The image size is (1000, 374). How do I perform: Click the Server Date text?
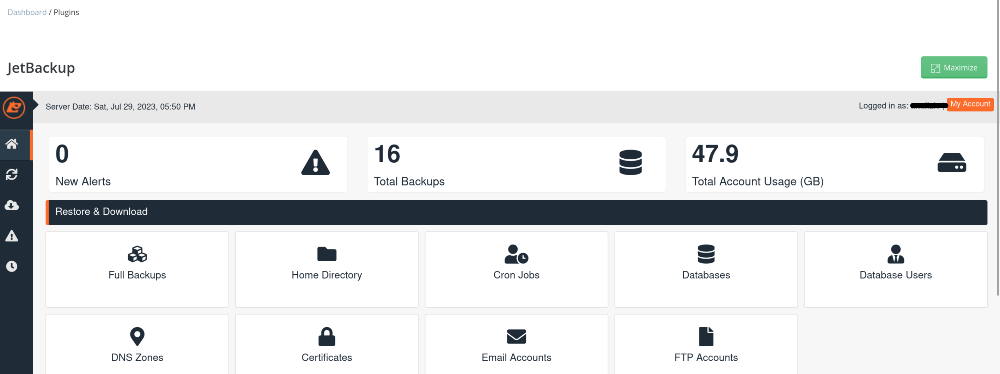click(x=121, y=107)
